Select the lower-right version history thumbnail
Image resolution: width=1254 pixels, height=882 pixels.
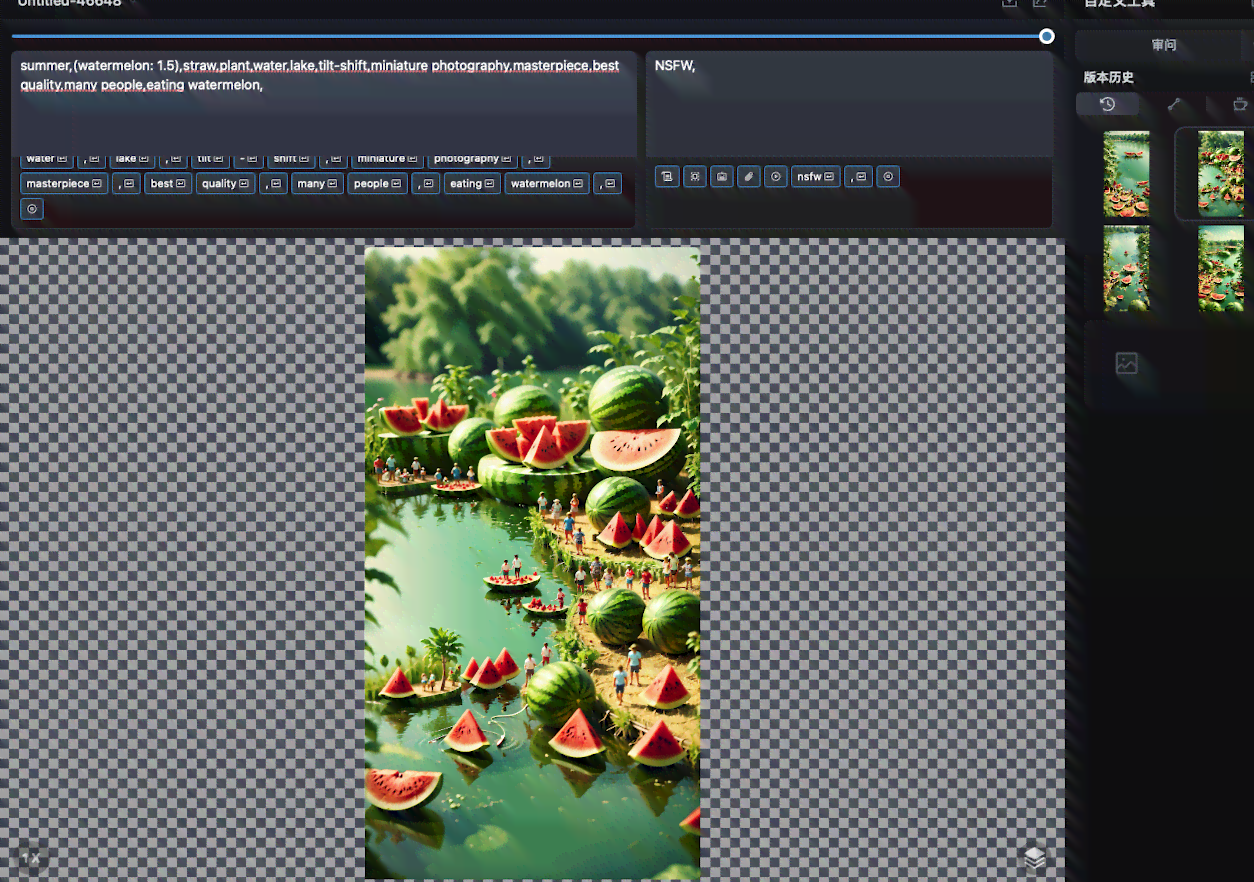pos(1220,268)
